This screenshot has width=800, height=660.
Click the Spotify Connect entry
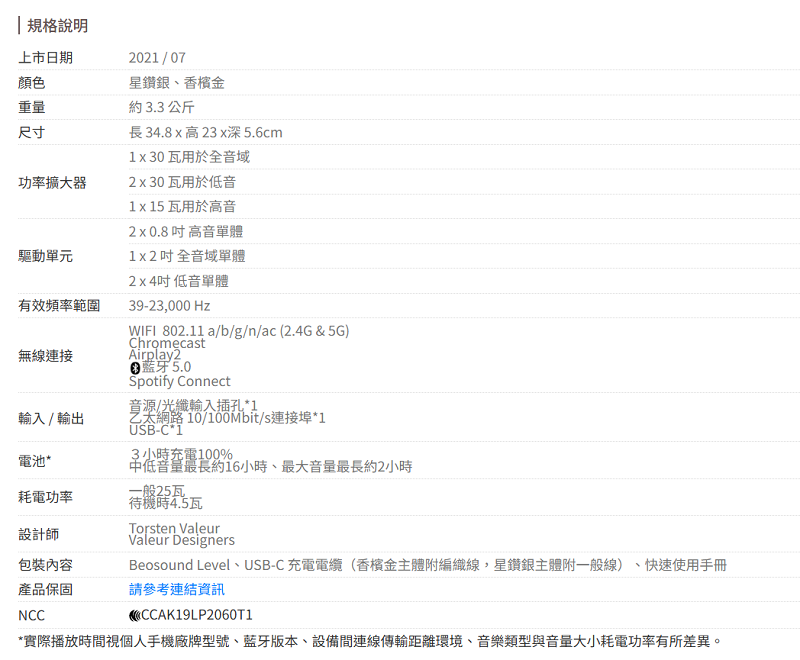tap(179, 381)
